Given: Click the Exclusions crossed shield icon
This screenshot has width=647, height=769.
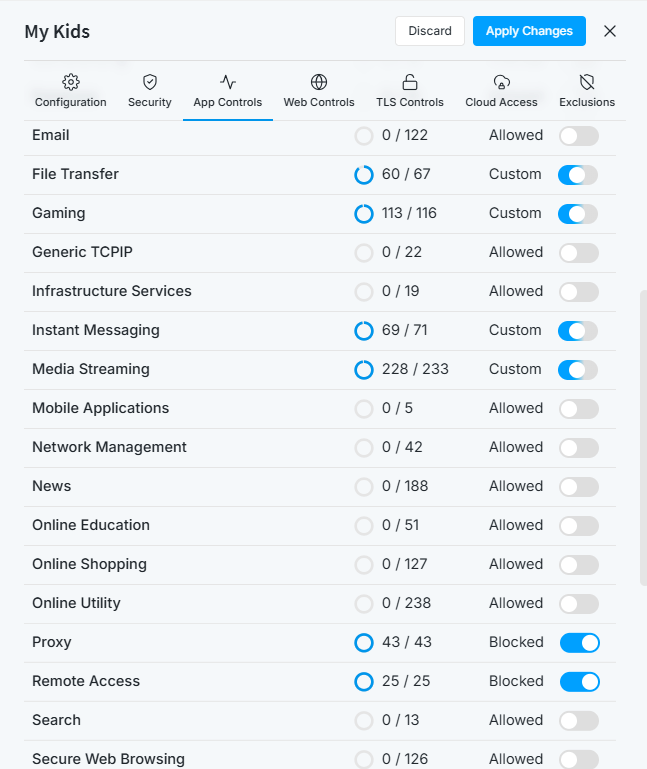Looking at the screenshot, I should (x=587, y=82).
